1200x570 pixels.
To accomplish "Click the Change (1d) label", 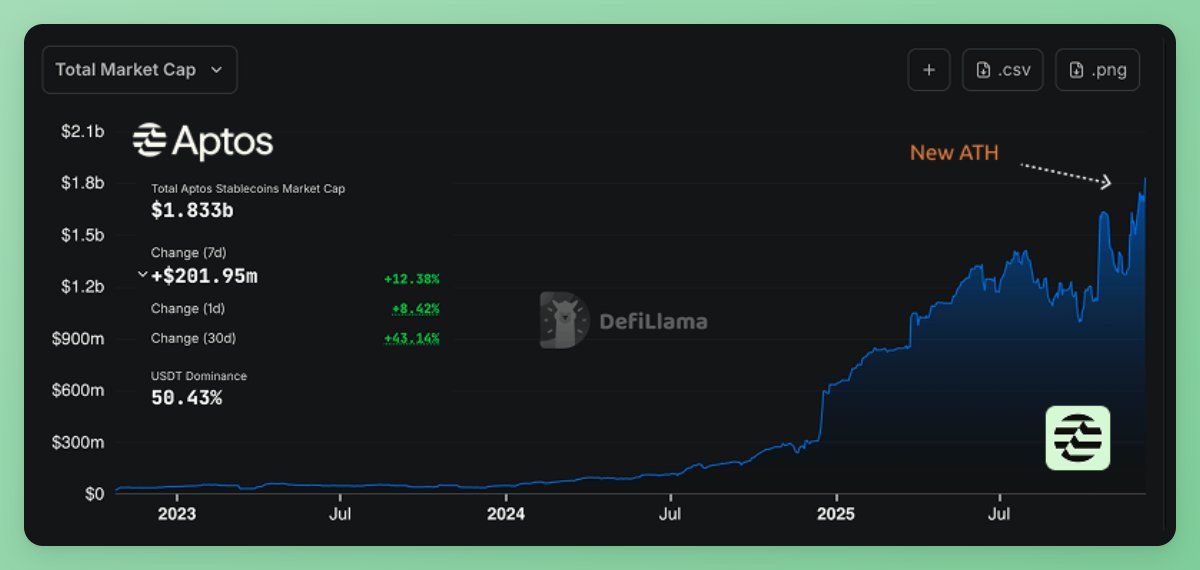I will click(x=189, y=308).
